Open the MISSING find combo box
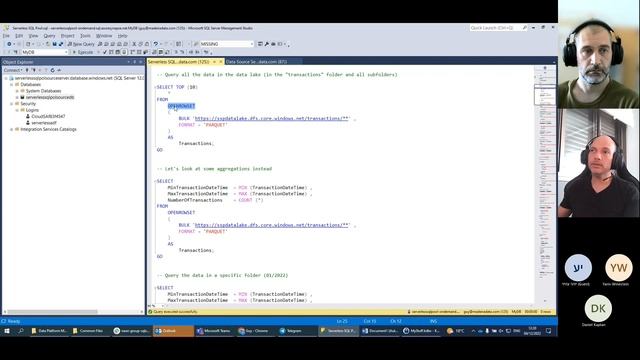 coord(227,44)
